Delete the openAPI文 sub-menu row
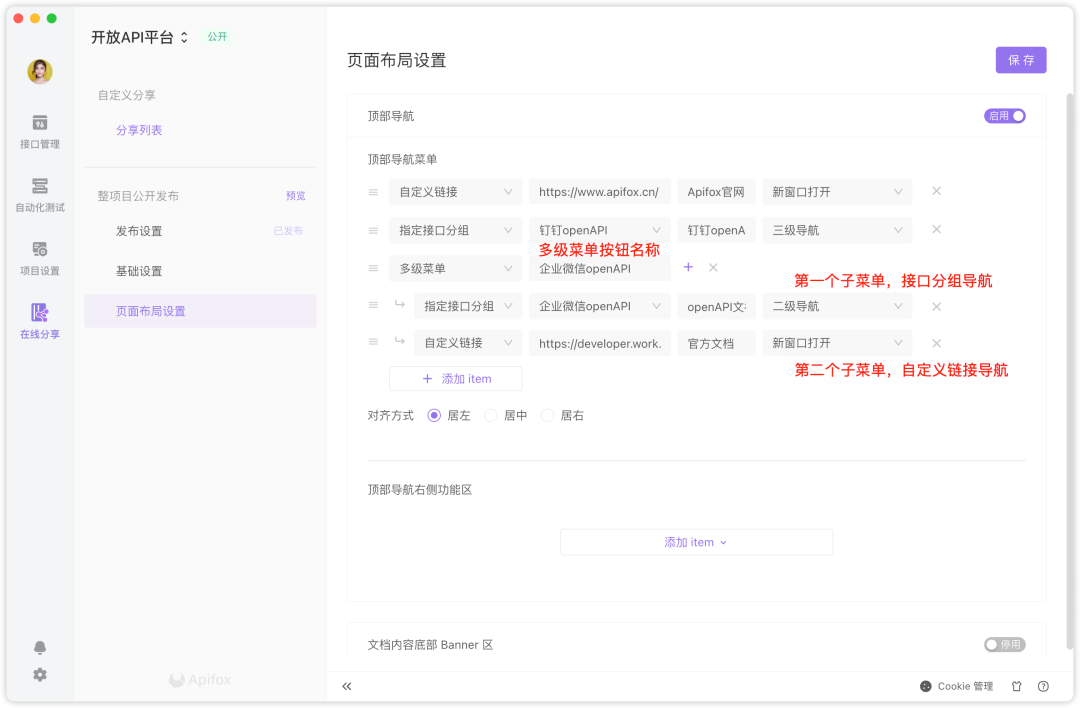This screenshot has width=1080, height=708. click(937, 306)
